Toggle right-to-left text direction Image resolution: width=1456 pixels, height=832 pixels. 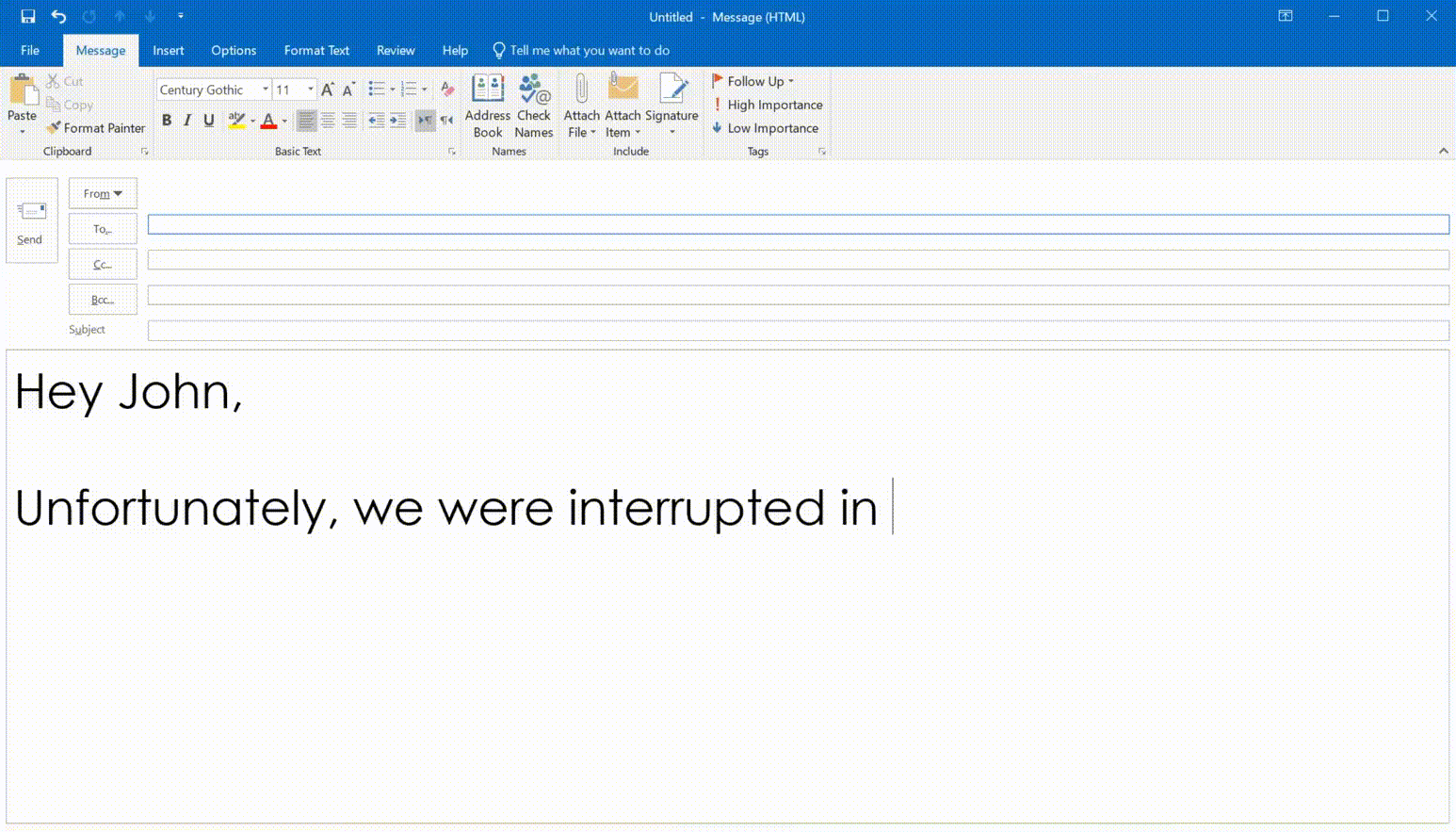[x=446, y=120]
